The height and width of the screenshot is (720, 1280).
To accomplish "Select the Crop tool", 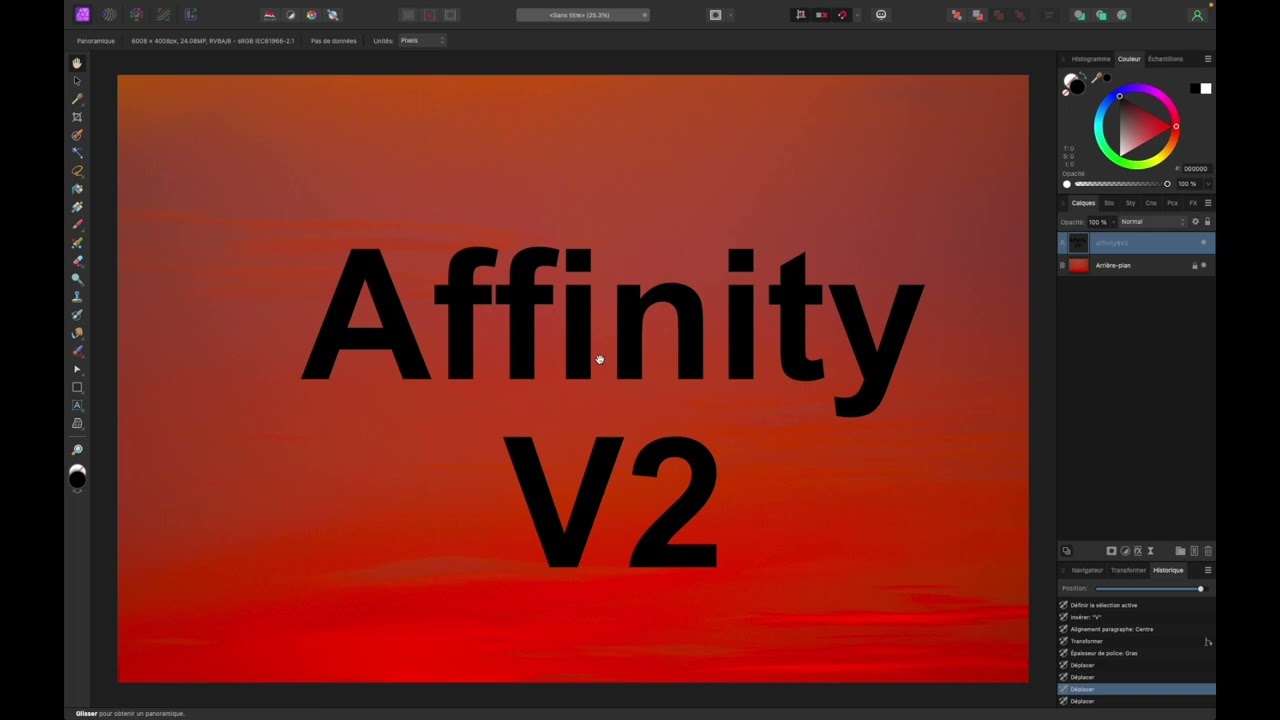I will point(77,117).
